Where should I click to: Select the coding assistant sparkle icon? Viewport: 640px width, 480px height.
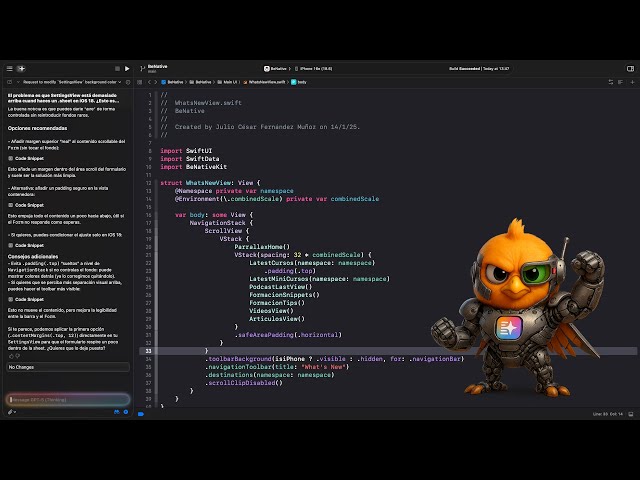(21, 69)
